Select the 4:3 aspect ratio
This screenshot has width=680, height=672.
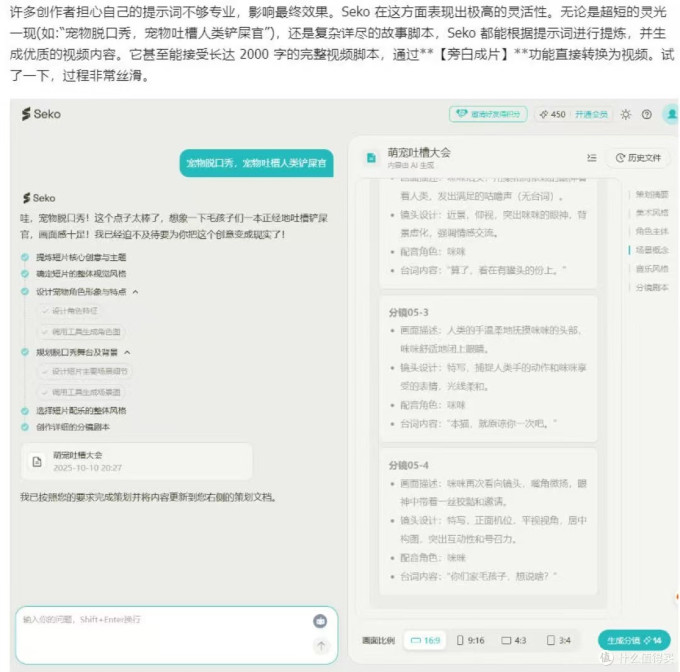click(x=513, y=640)
